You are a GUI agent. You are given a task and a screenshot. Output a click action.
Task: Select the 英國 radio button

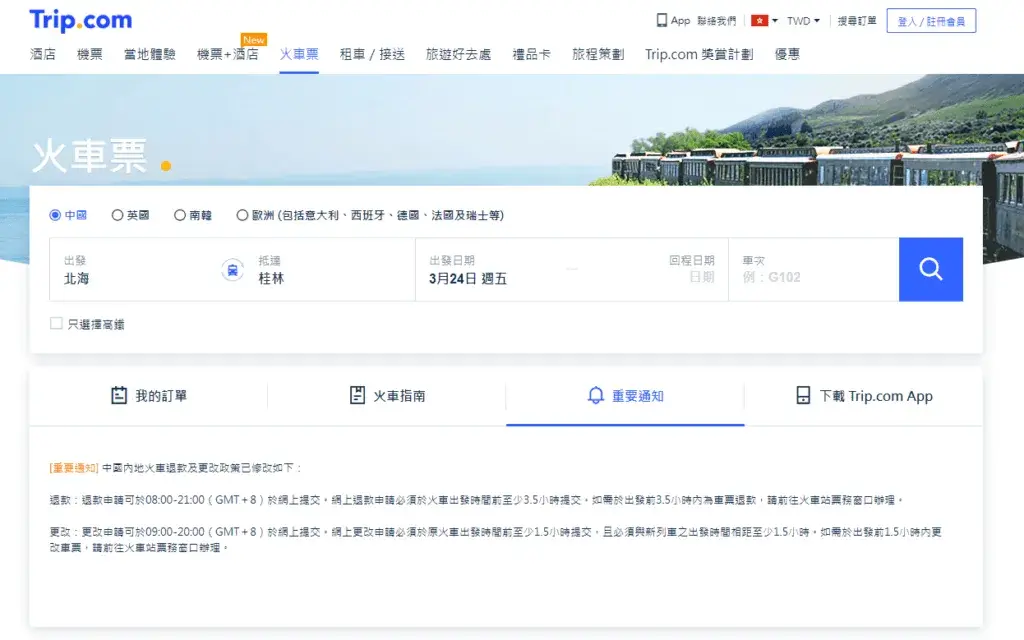click(118, 215)
